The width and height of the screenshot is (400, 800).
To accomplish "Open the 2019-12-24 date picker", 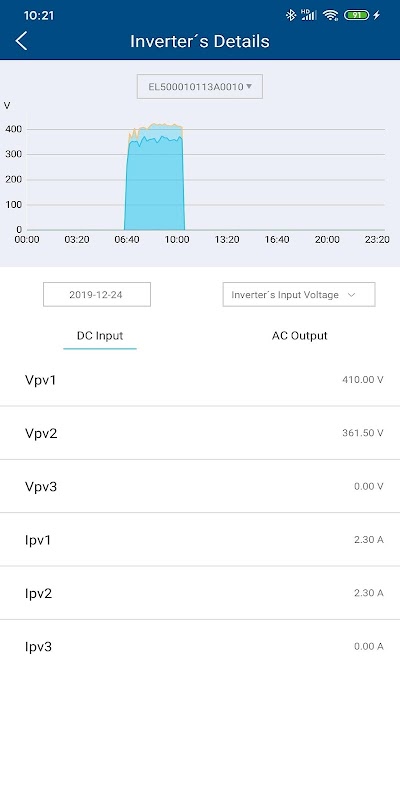I will (97, 294).
